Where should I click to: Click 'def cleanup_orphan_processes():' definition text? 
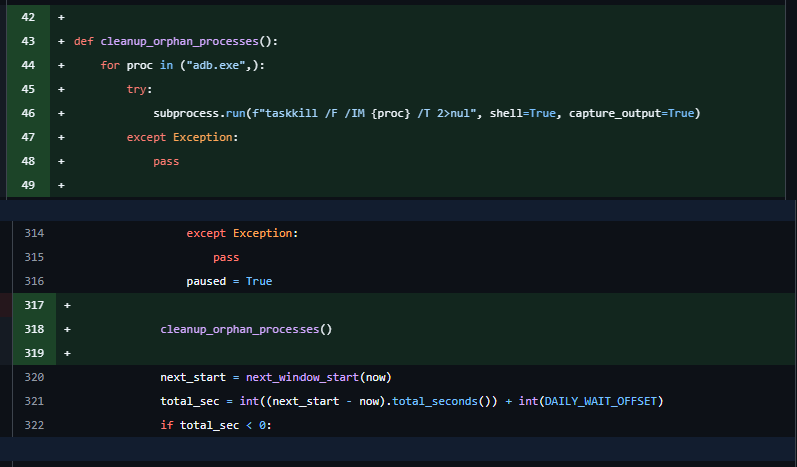click(176, 41)
